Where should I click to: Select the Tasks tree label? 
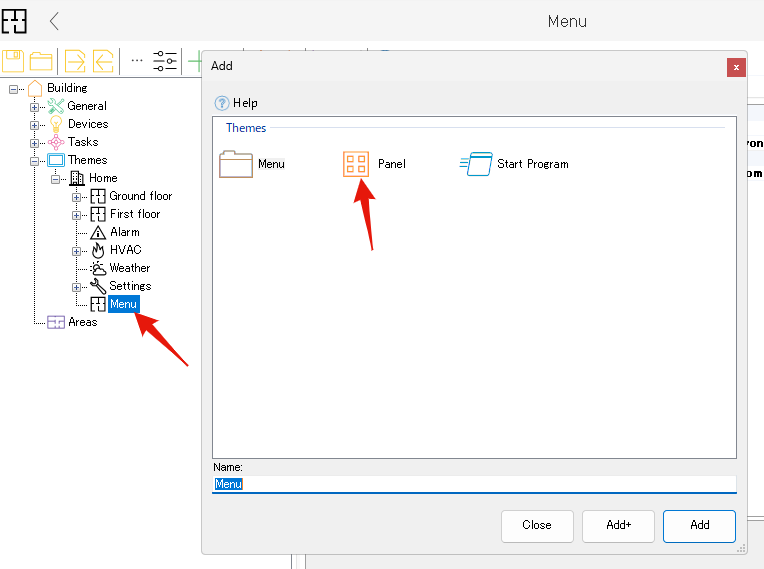pyautogui.click(x=83, y=142)
